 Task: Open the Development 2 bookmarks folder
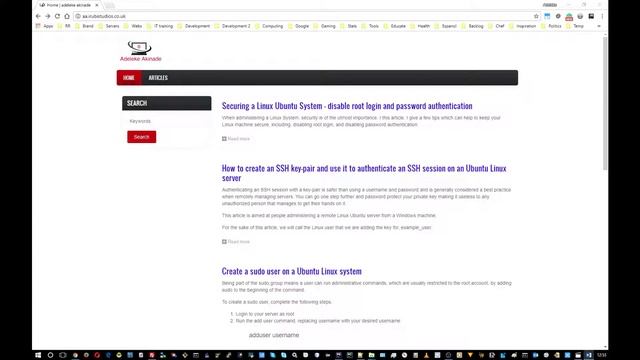point(233,26)
